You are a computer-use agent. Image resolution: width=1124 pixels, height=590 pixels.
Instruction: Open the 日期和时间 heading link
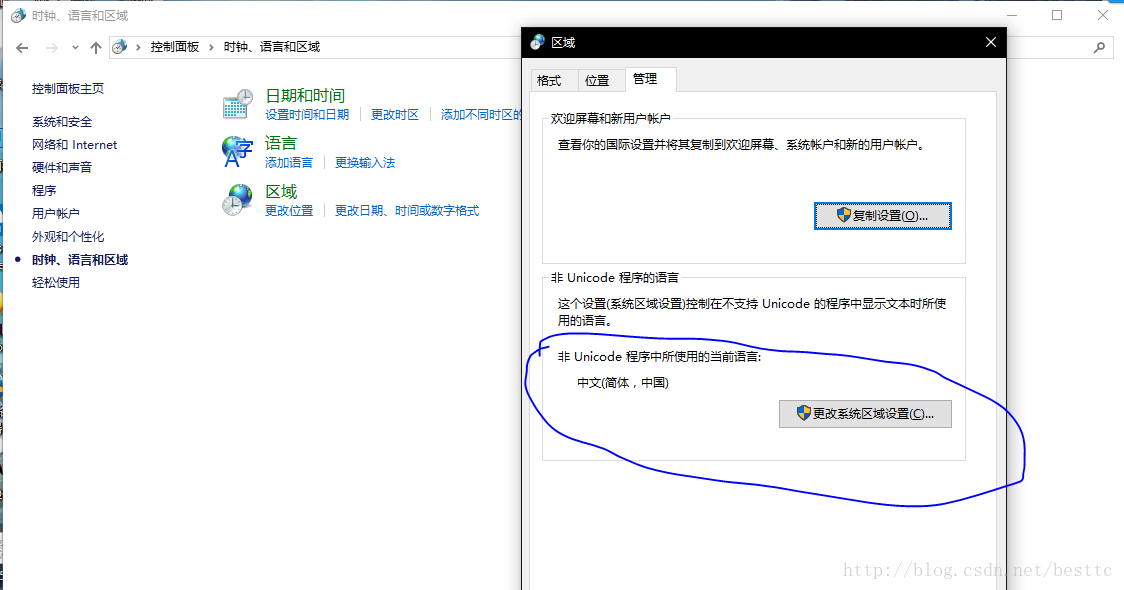[305, 95]
